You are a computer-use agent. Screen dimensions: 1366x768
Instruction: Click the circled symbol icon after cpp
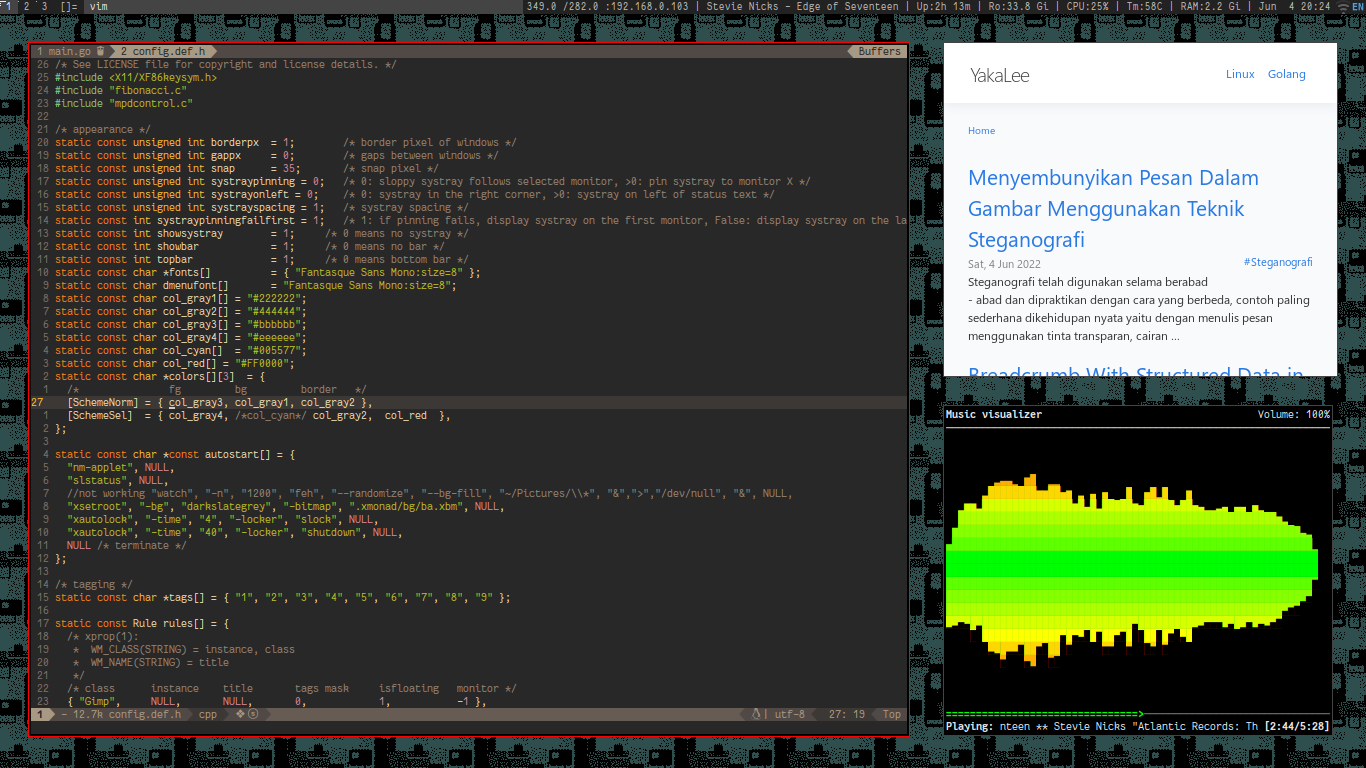click(x=253, y=715)
